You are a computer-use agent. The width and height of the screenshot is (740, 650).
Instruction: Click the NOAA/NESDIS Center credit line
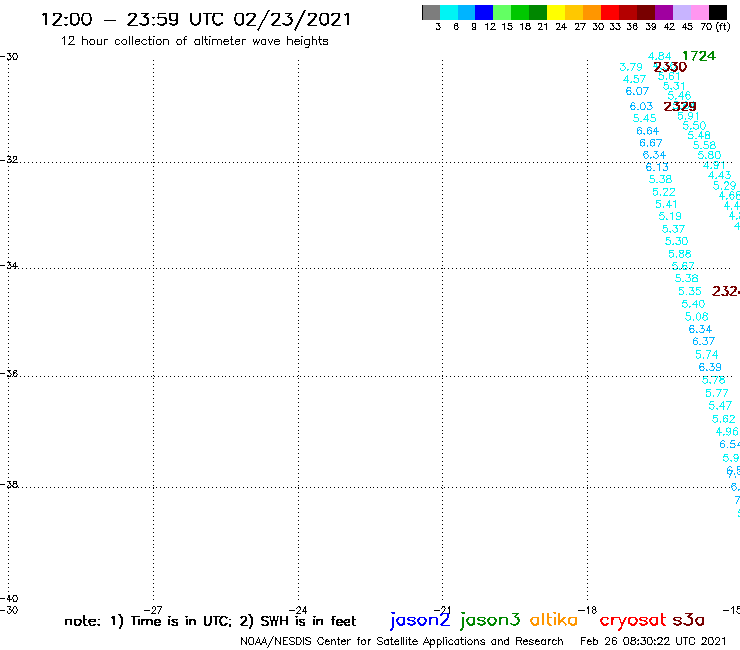pyautogui.click(x=402, y=642)
